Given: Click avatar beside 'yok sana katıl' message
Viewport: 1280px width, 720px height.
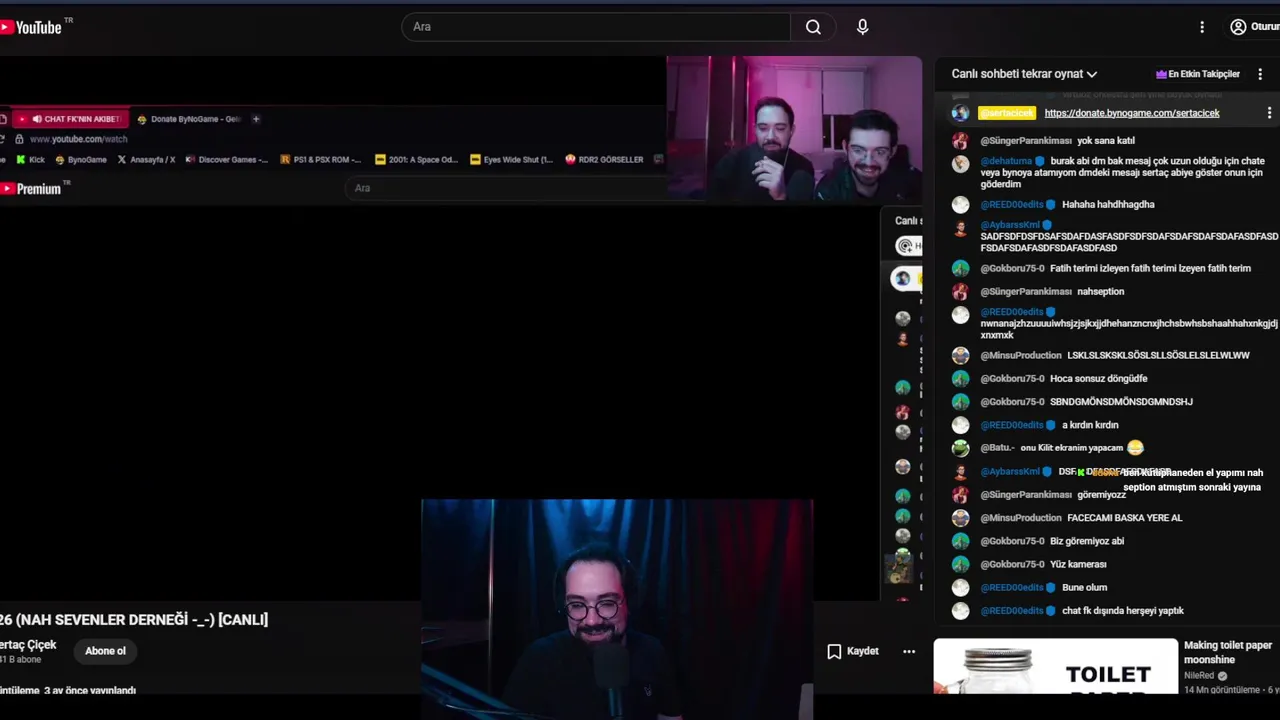Looking at the screenshot, I should click(960, 141).
